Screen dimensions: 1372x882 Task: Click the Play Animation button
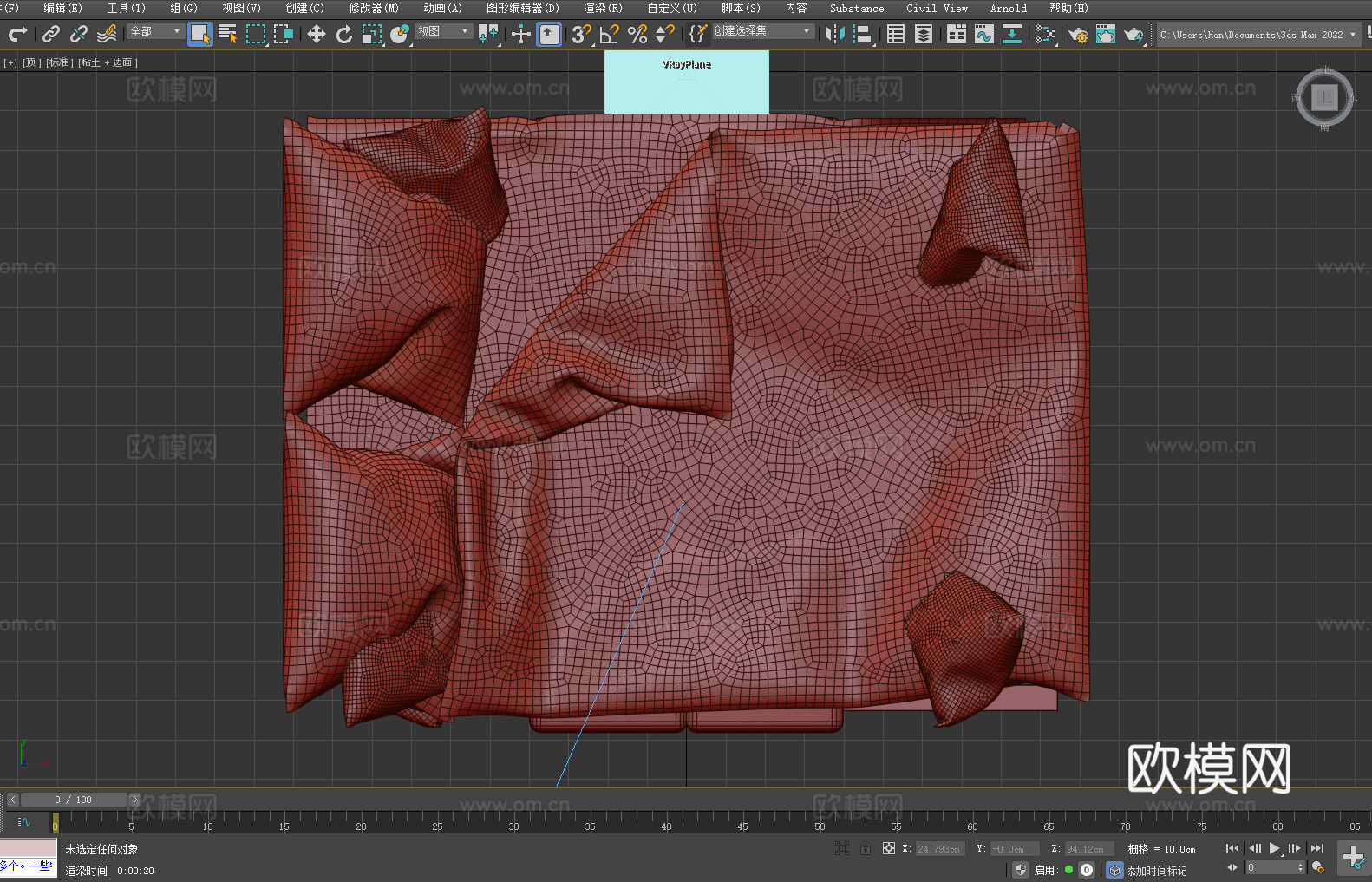click(x=1274, y=848)
